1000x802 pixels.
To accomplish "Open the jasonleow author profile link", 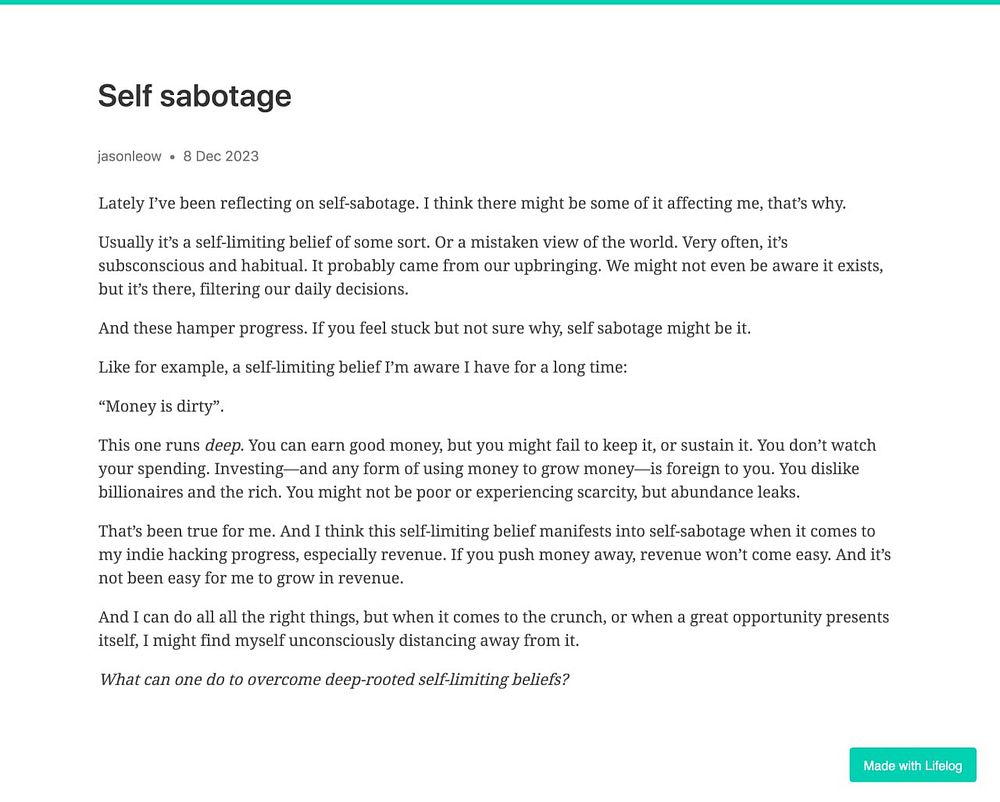I will [129, 156].
